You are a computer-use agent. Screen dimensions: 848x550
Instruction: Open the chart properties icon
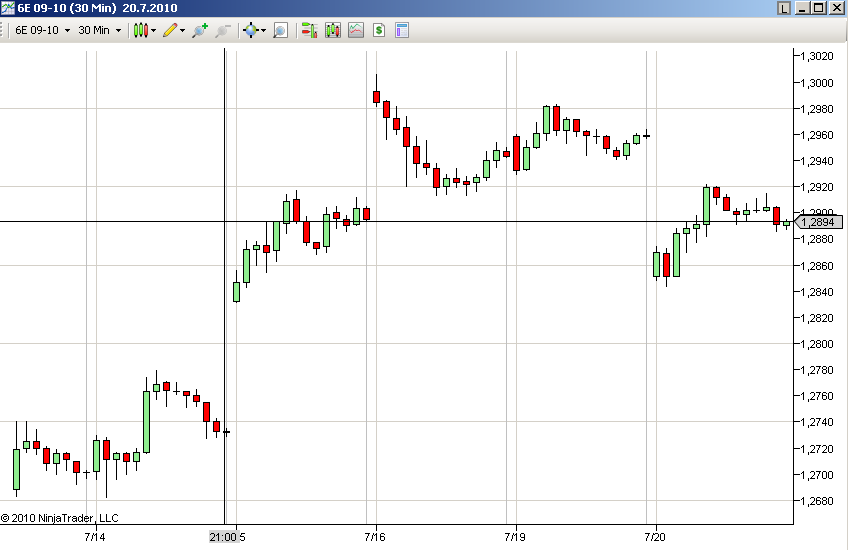point(402,30)
